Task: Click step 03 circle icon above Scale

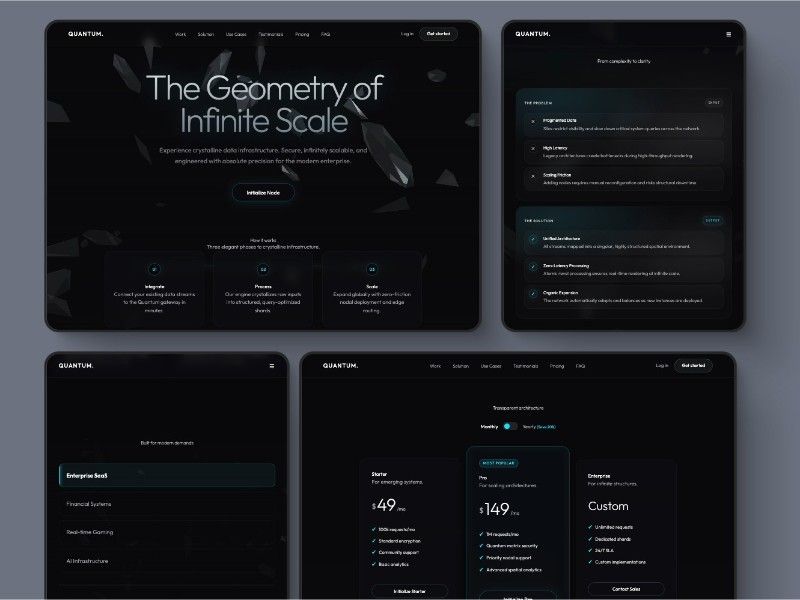Action: pyautogui.click(x=372, y=269)
